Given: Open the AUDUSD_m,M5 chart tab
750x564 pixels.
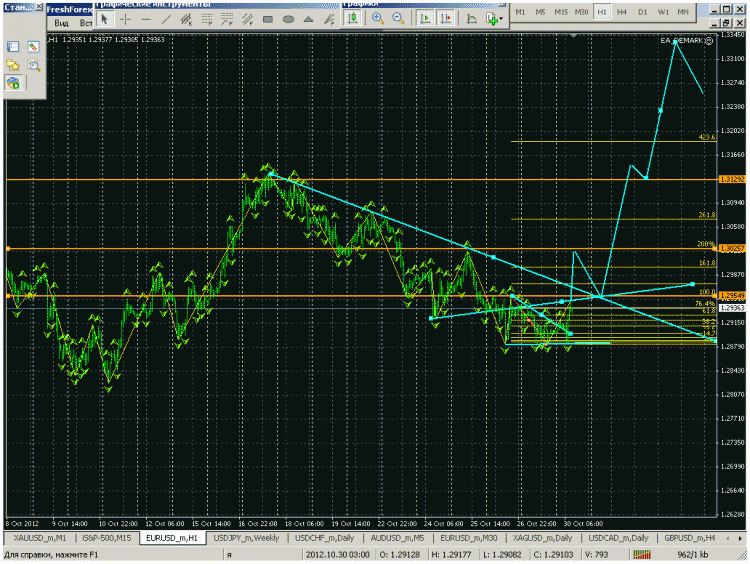Looking at the screenshot, I should [x=397, y=538].
